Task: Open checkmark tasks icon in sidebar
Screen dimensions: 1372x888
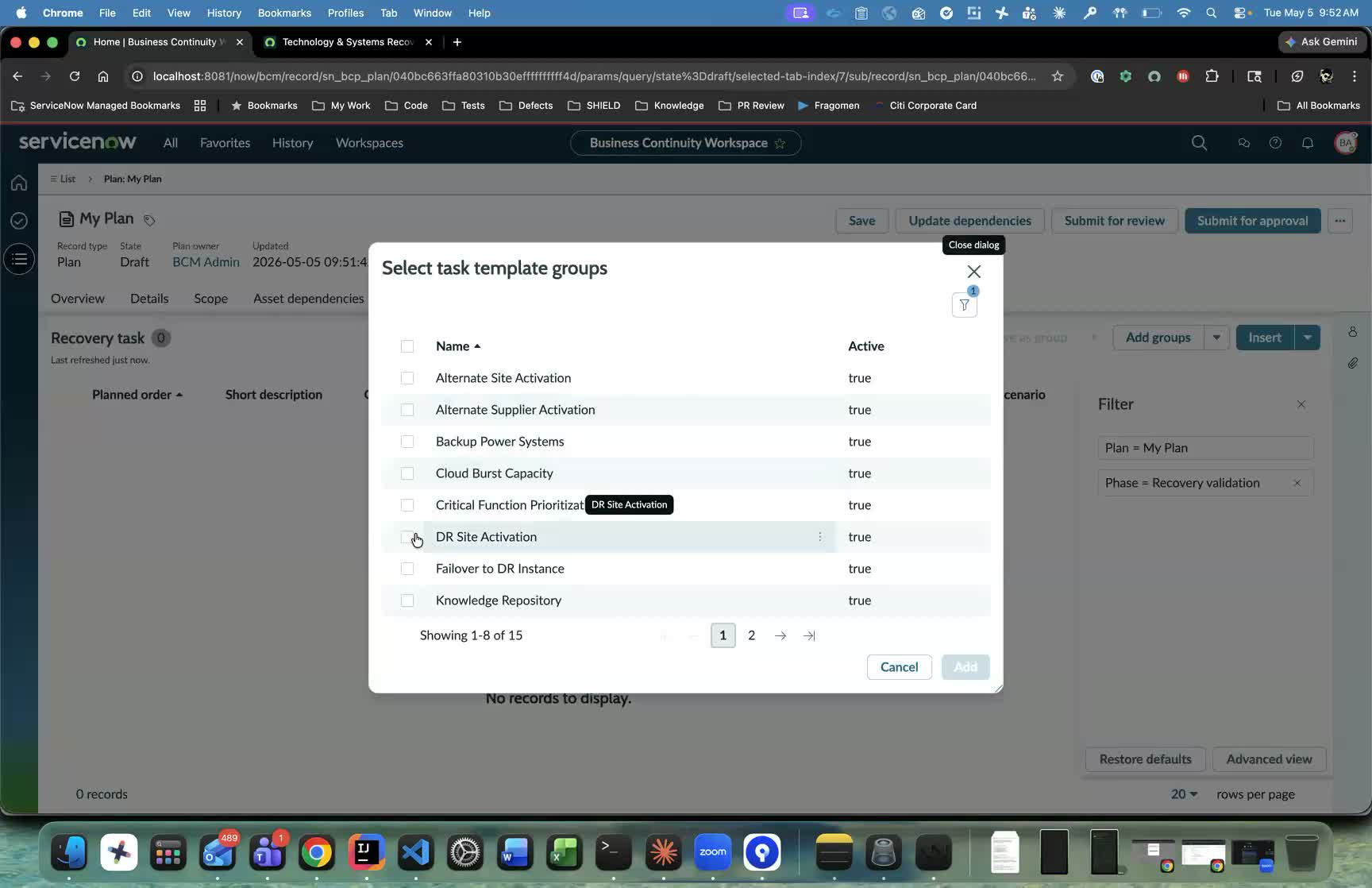Action: pos(19,221)
